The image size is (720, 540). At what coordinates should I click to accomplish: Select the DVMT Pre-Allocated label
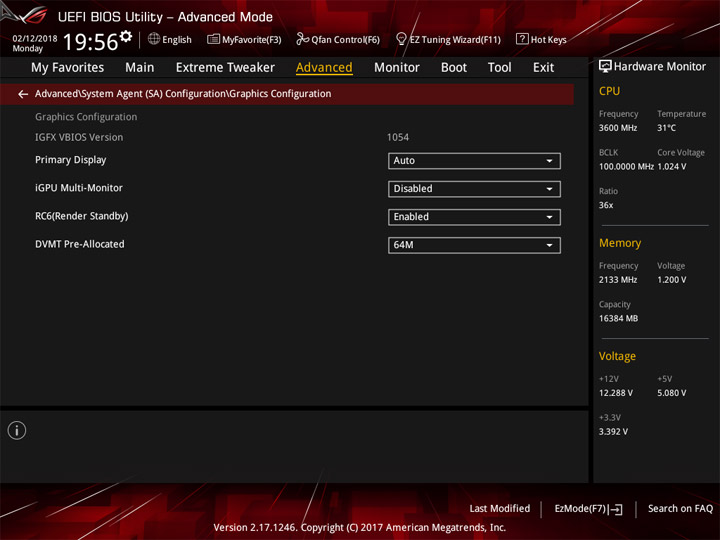80,244
